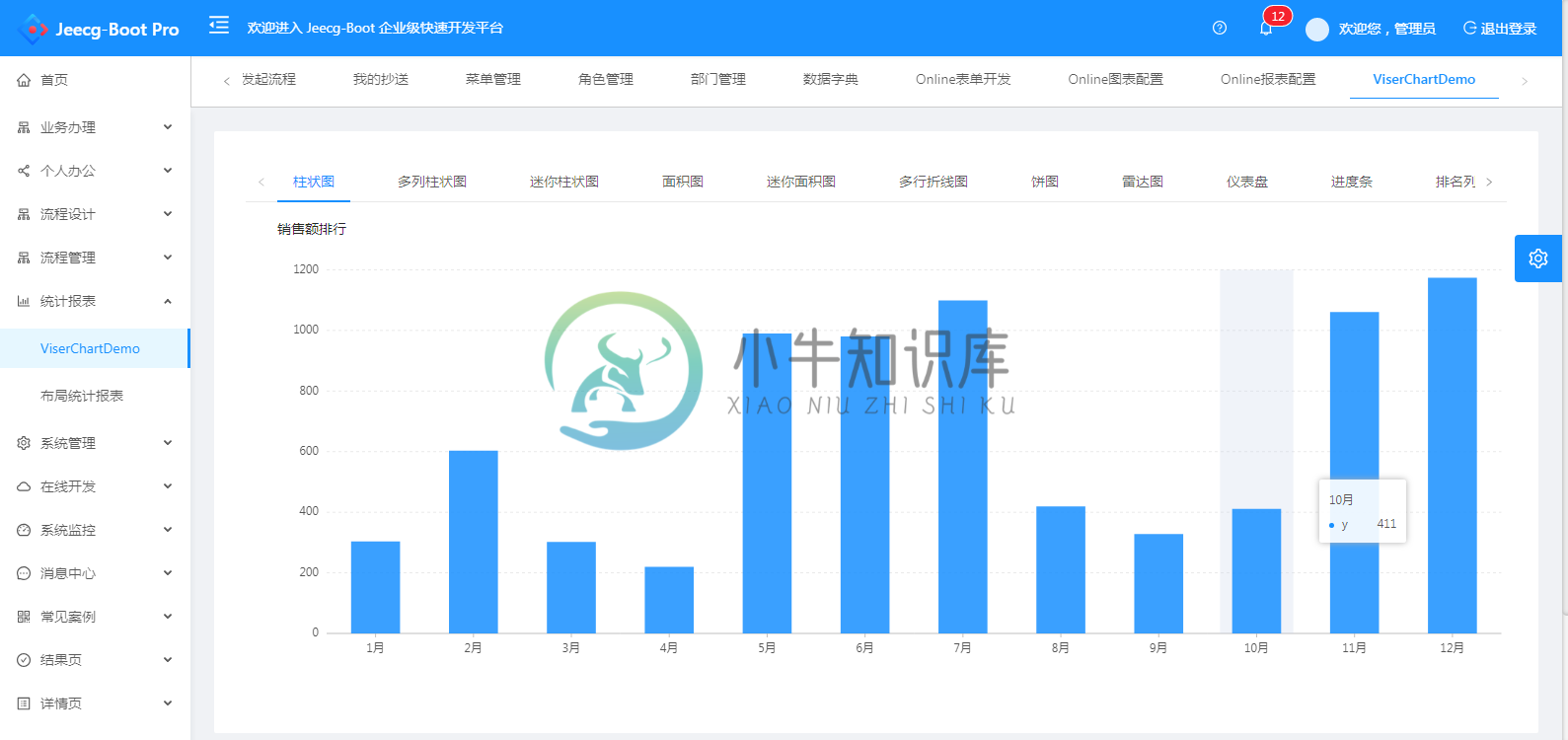
Task: Switch to the 进度条 chart tab
Action: pyautogui.click(x=1352, y=182)
